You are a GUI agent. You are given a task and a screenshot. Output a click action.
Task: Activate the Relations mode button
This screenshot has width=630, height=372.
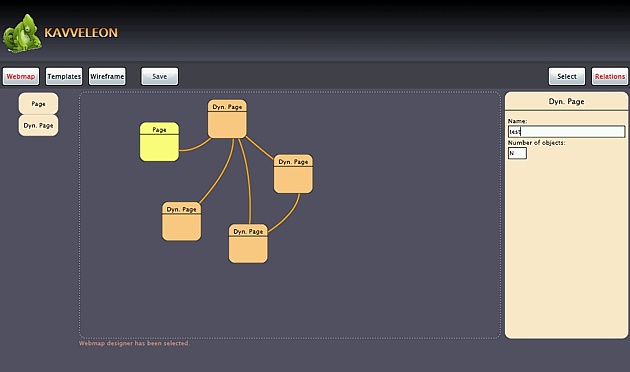pos(610,76)
